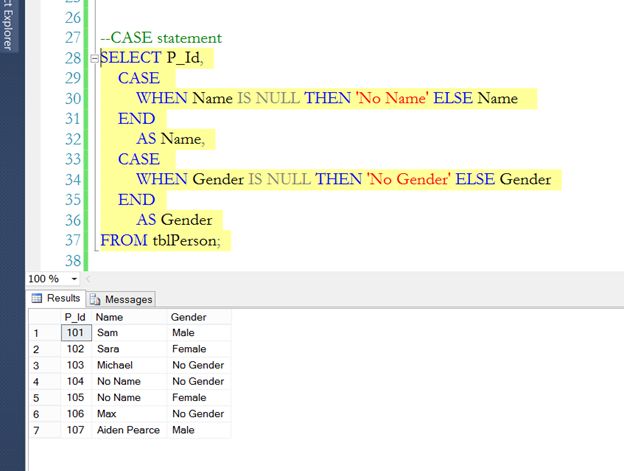The height and width of the screenshot is (471, 624).
Task: Select row header 5 in results
Action: tap(45, 398)
